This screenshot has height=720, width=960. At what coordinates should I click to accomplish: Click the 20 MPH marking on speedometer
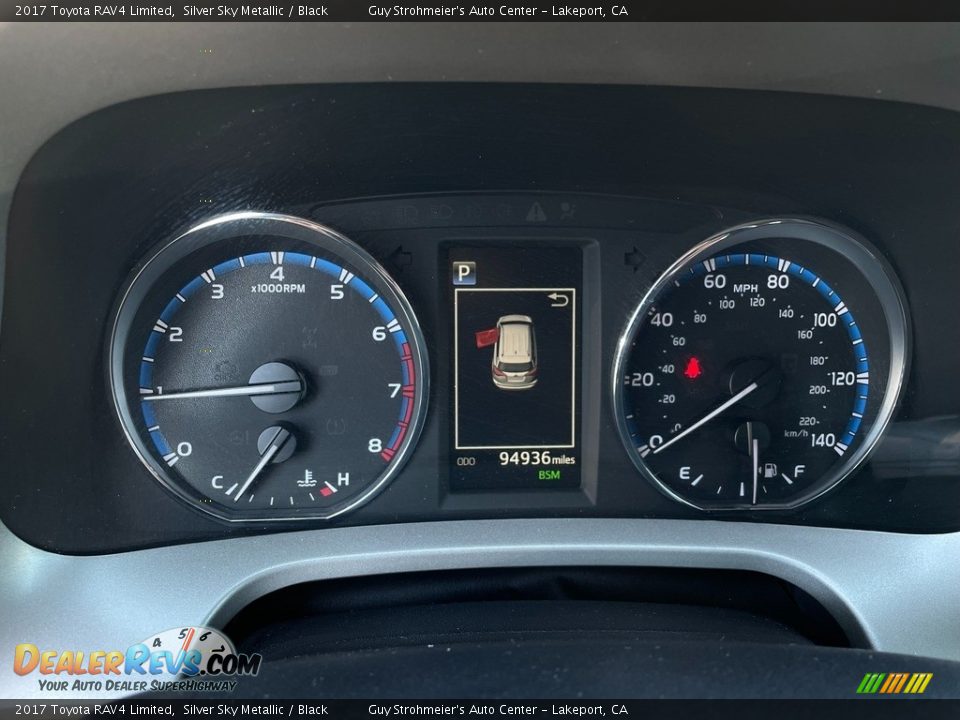(x=642, y=380)
